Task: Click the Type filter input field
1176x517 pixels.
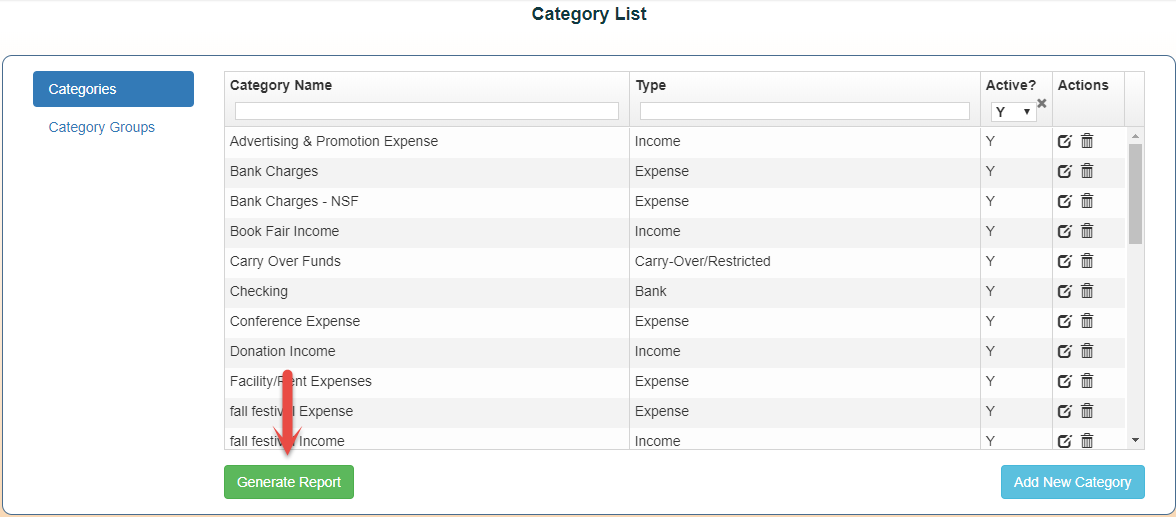Action: coord(804,111)
